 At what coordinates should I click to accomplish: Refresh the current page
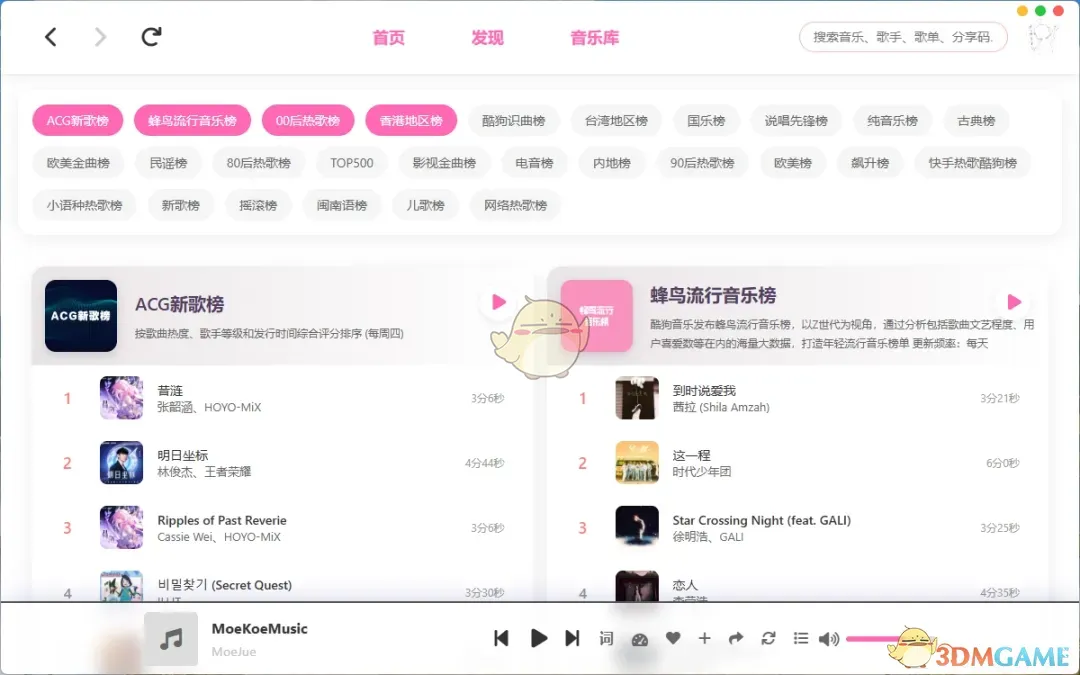coord(151,36)
